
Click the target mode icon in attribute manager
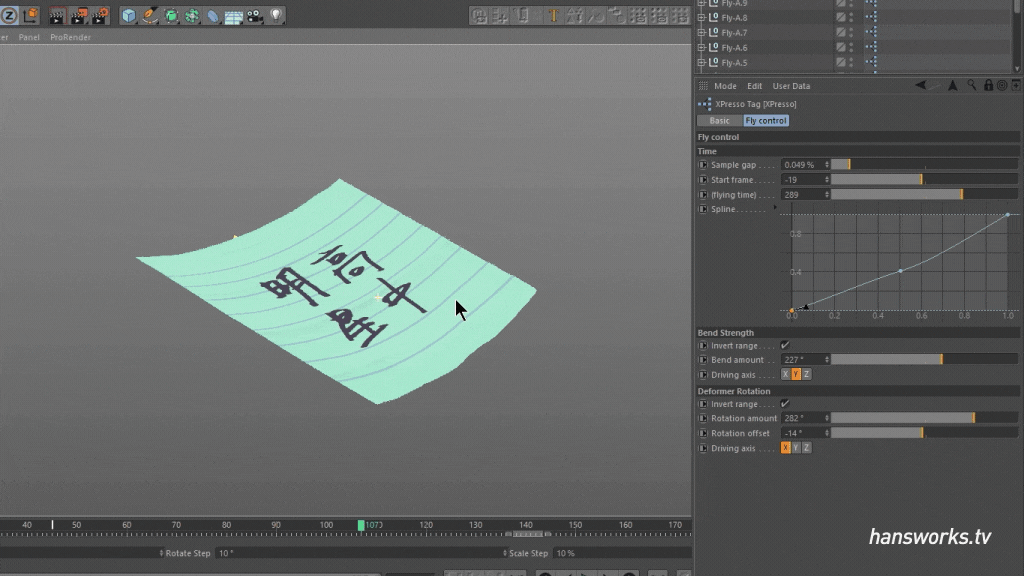pos(1002,86)
